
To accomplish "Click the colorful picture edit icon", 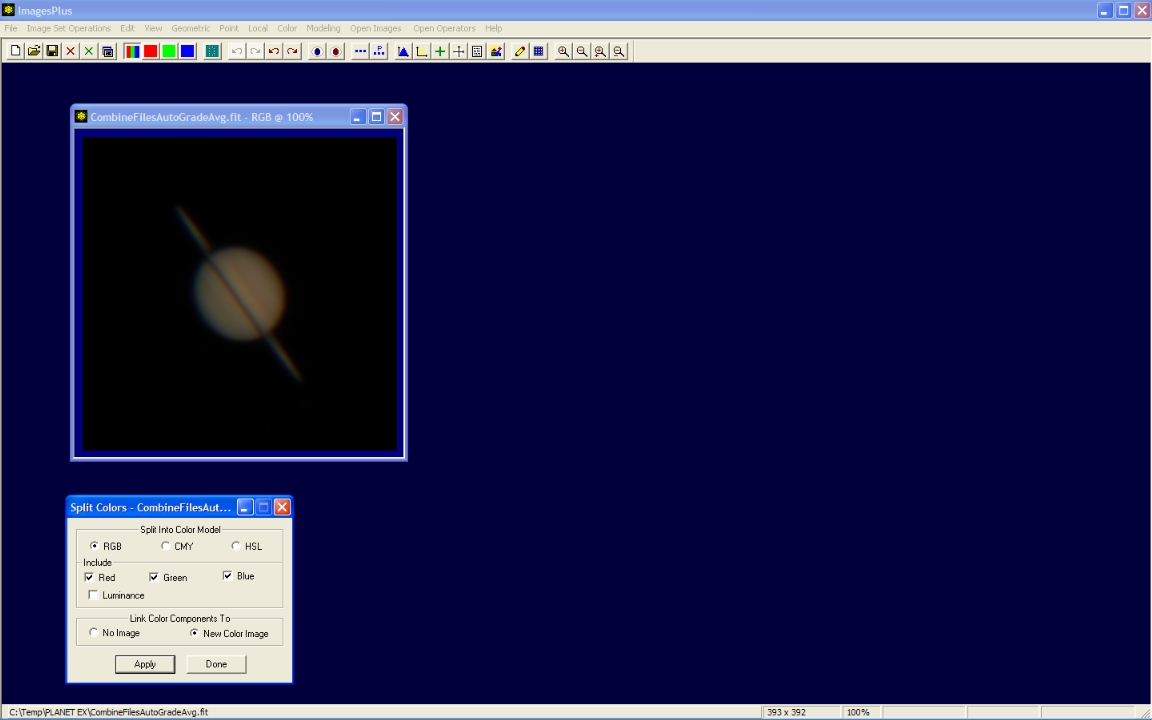I will [x=496, y=51].
